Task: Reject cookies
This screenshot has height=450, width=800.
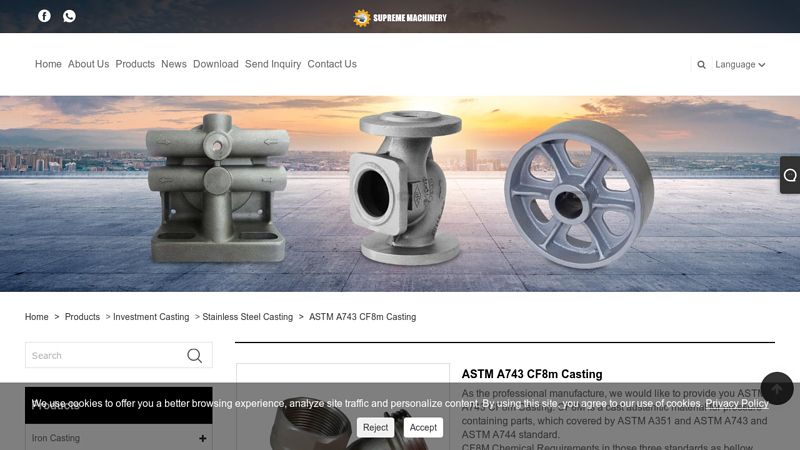Action: [x=376, y=428]
